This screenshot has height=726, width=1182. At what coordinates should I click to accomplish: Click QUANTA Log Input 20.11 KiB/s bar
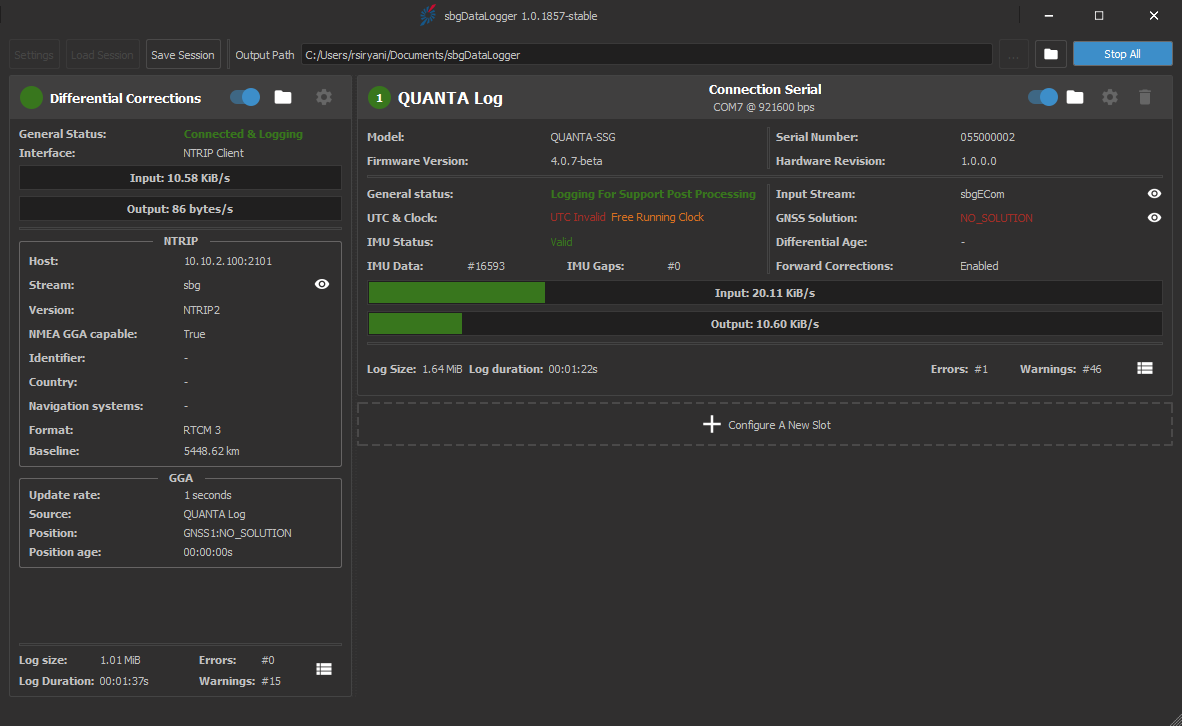(765, 293)
